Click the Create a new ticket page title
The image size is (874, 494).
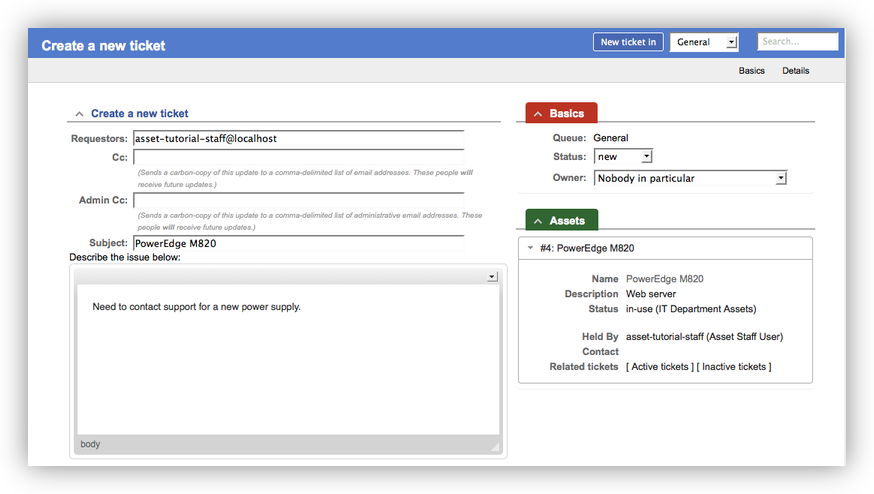pyautogui.click(x=103, y=46)
